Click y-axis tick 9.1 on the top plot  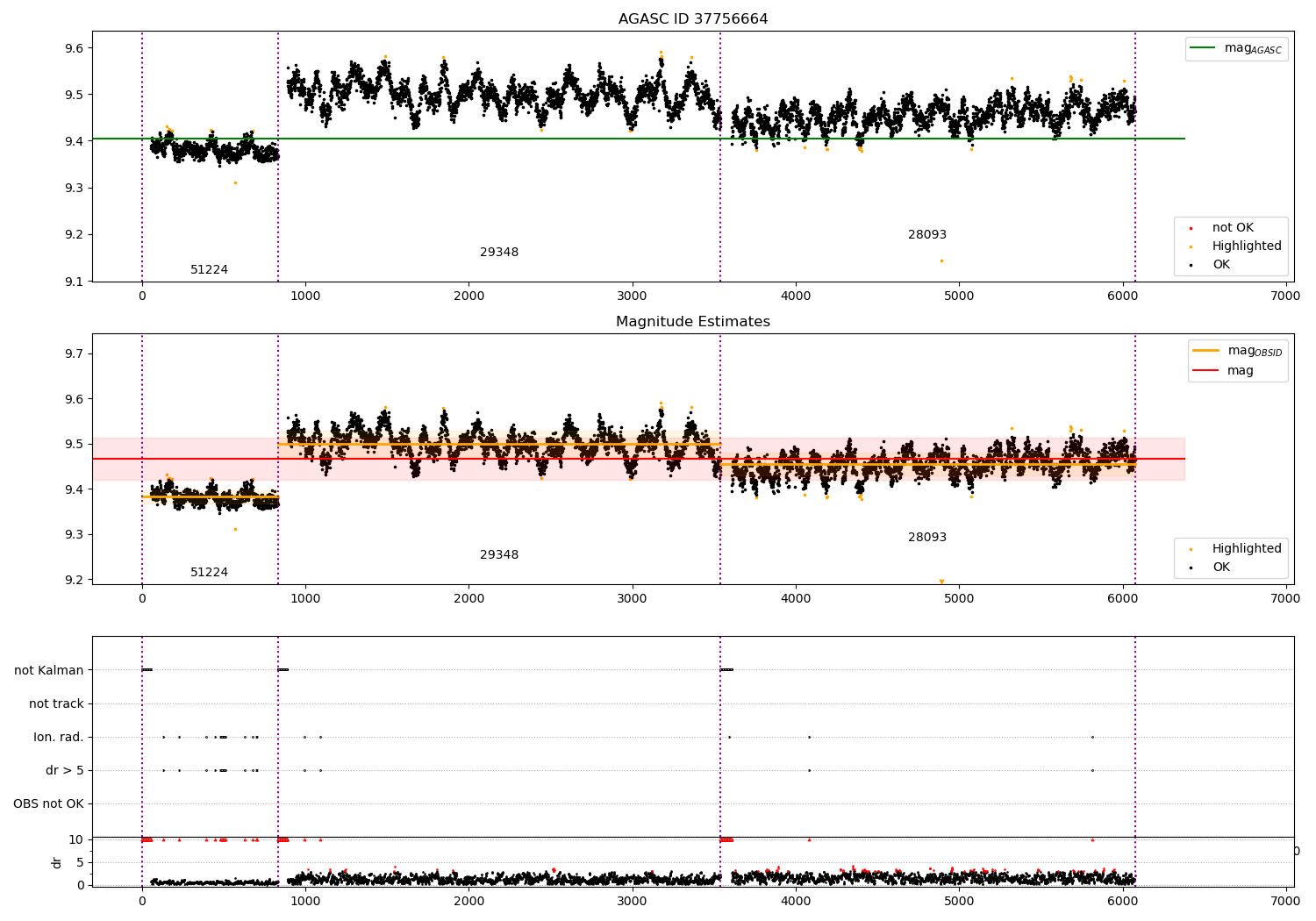(x=75, y=282)
